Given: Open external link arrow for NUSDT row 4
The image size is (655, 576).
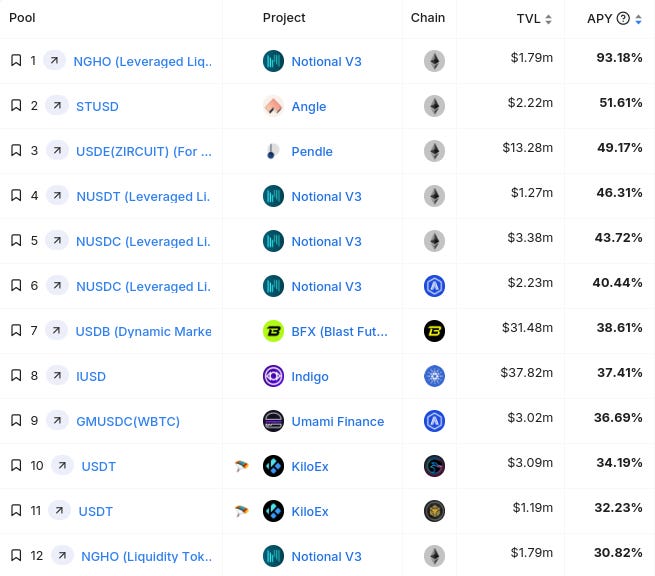Looking at the screenshot, I should pos(57,195).
